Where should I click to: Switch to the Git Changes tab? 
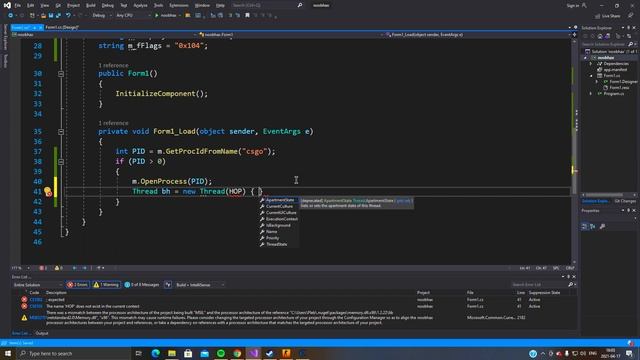625,201
